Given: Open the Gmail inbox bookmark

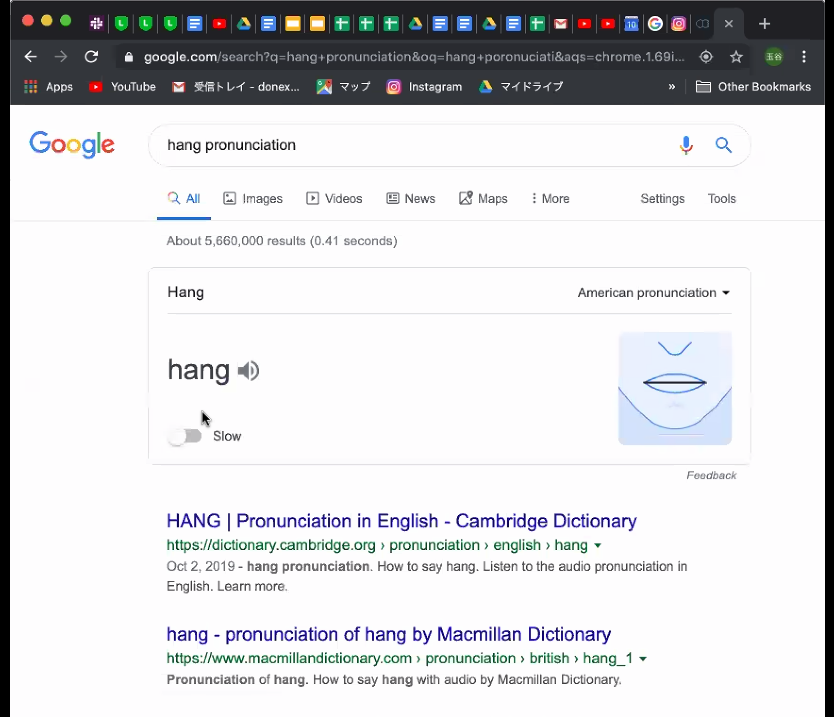Looking at the screenshot, I should pos(236,87).
